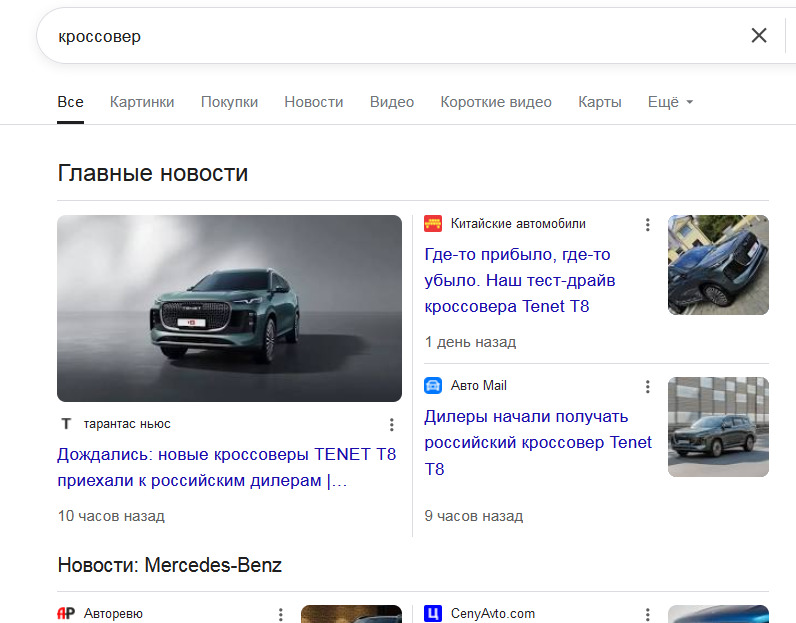Open three-dot menu for Авторевю article
This screenshot has height=623, width=796.
pos(281,614)
